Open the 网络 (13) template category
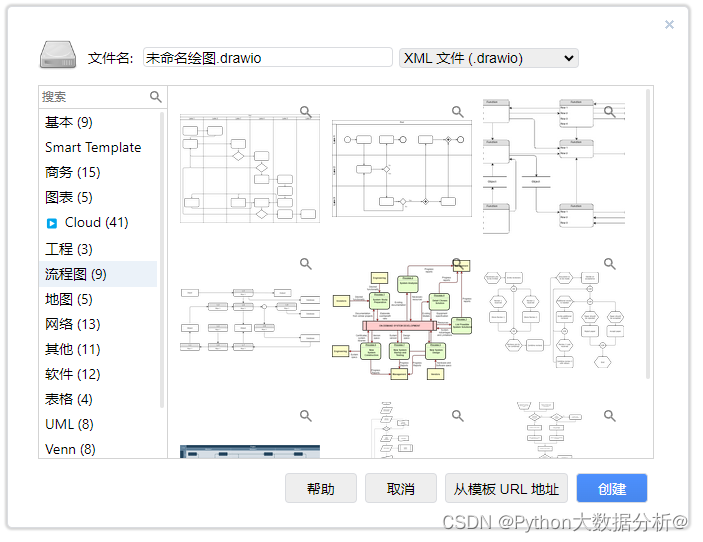 [73, 324]
